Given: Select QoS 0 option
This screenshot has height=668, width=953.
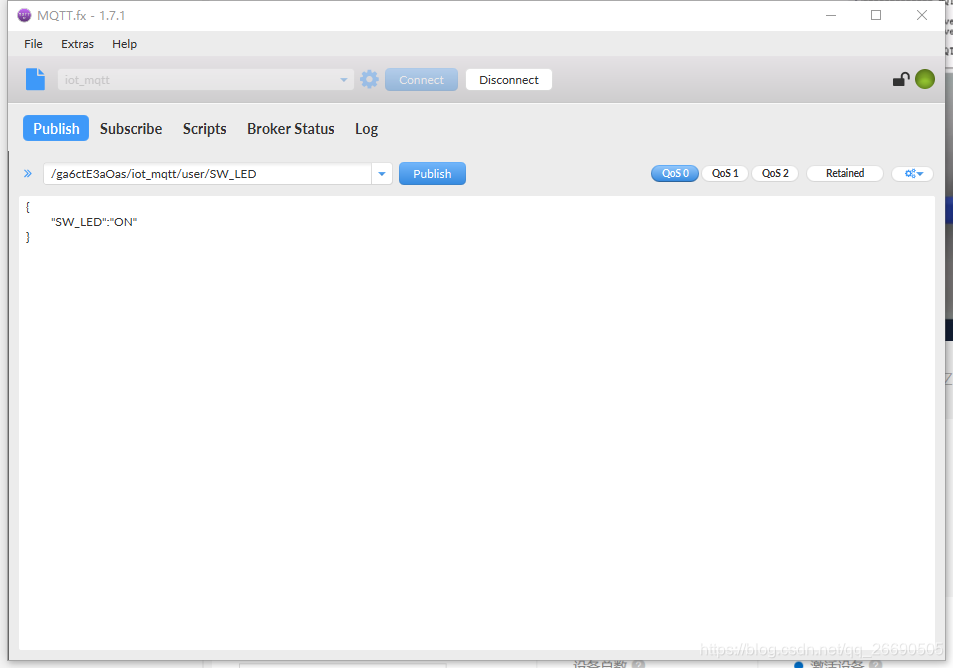Looking at the screenshot, I should point(675,173).
